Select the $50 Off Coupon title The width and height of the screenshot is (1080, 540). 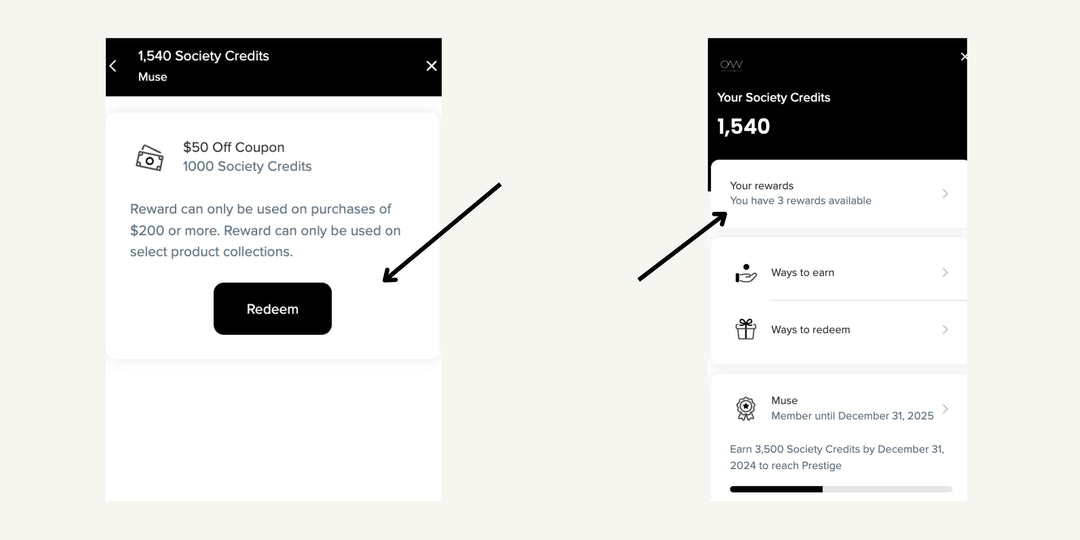pyautogui.click(x=233, y=147)
